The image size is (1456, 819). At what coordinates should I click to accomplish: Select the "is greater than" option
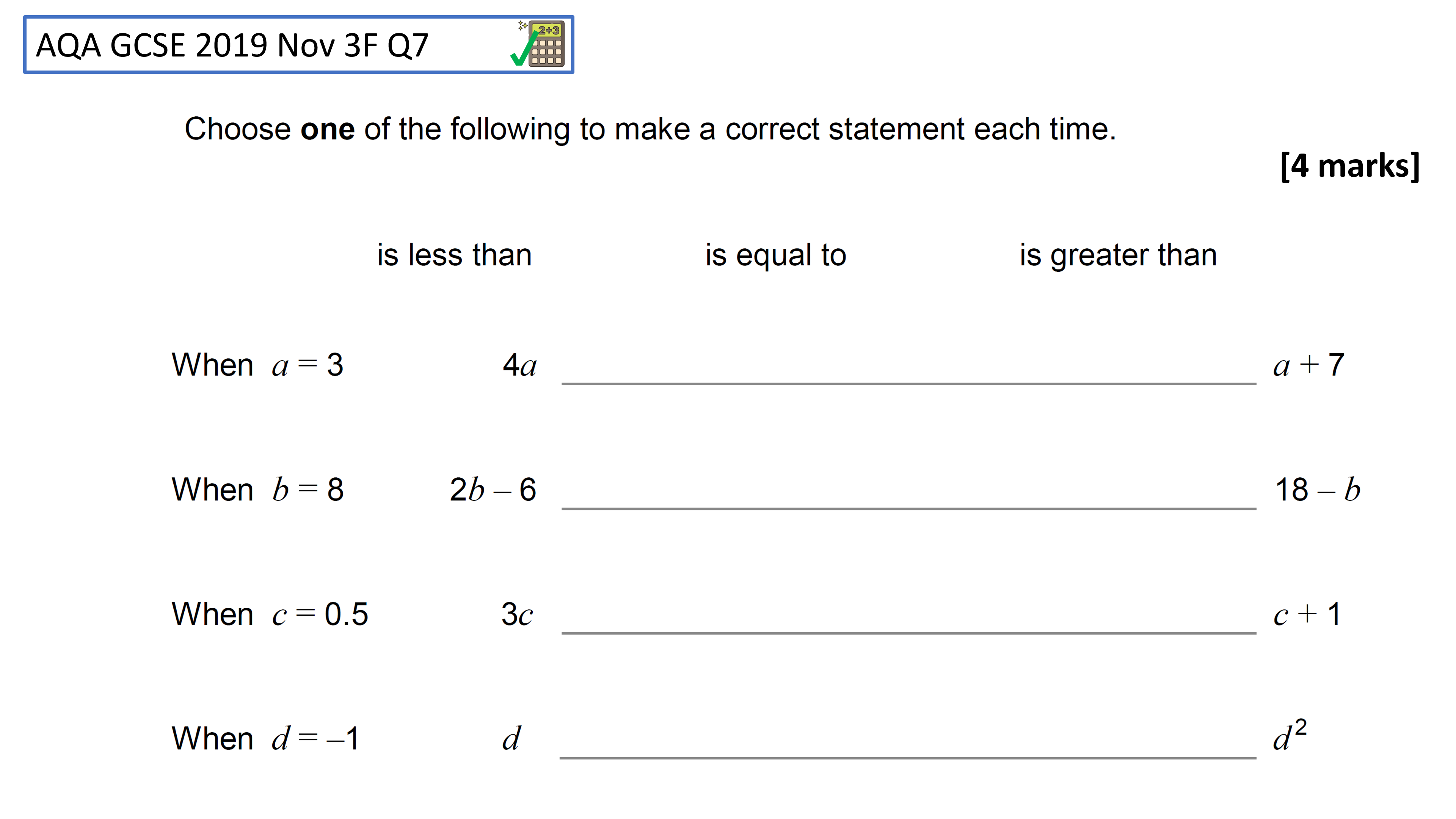point(1118,256)
